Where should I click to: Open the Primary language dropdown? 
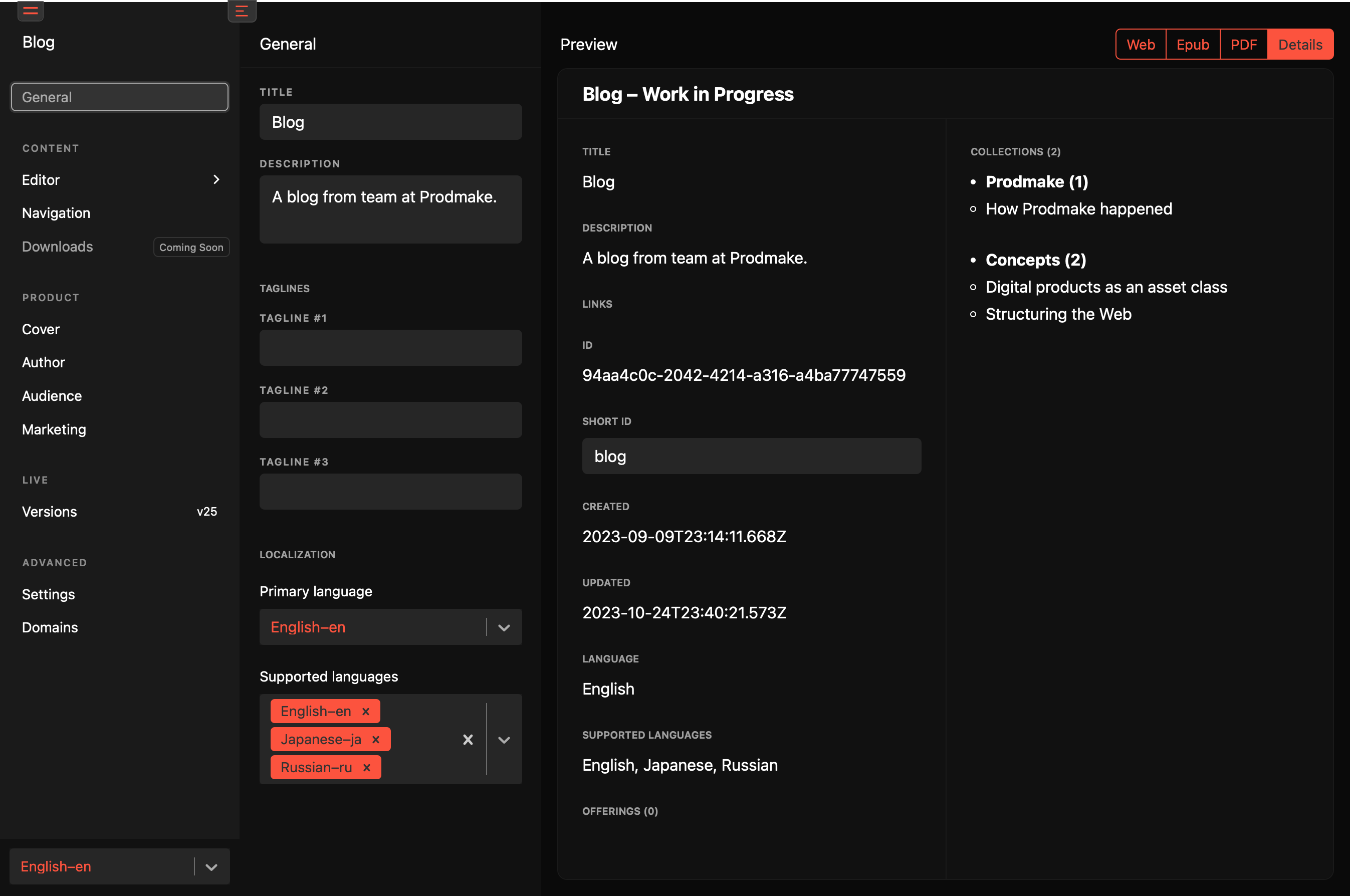[x=503, y=627]
